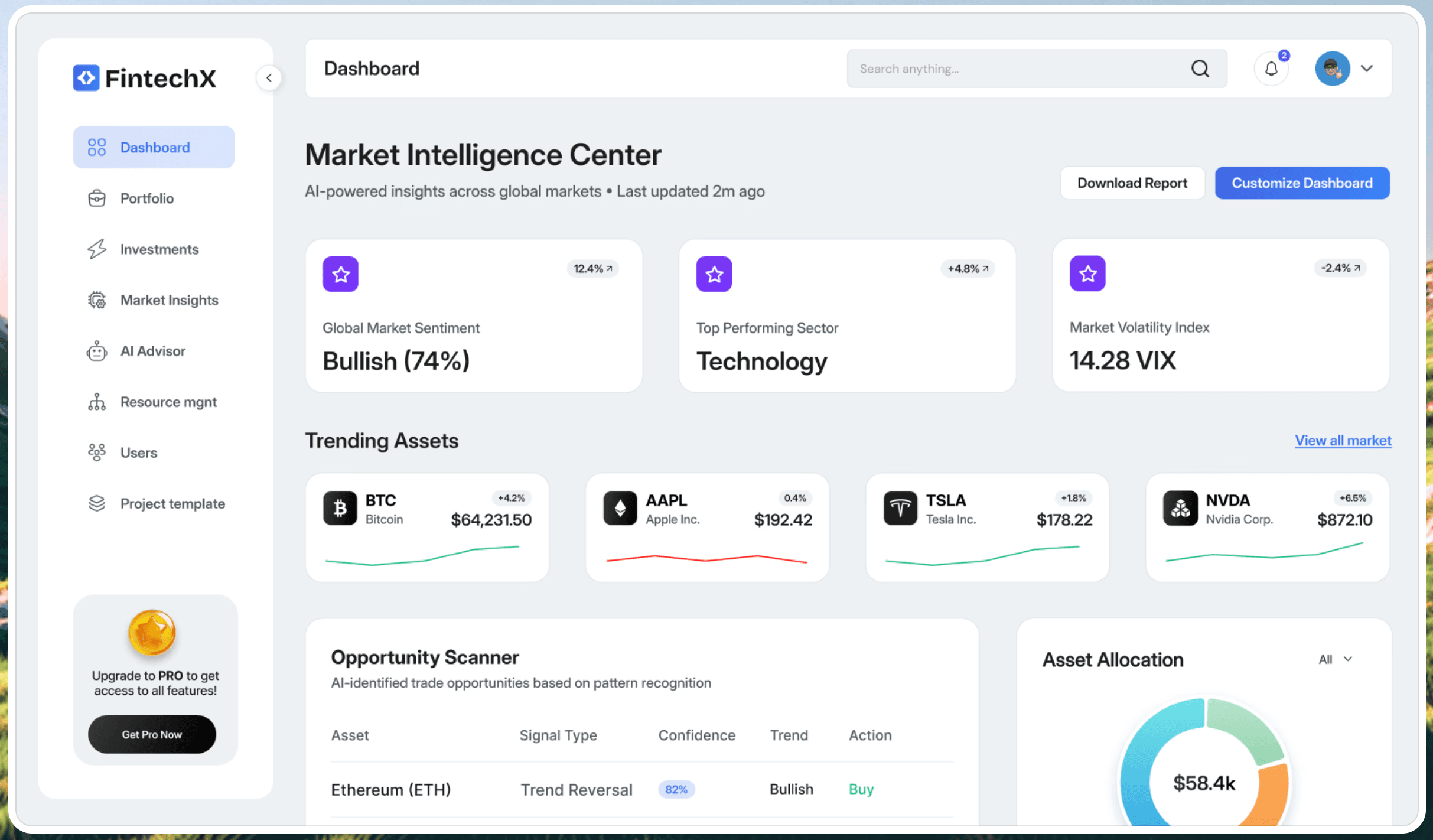Focus the Search anything field
This screenshot has height=840, width=1433.
1037,69
